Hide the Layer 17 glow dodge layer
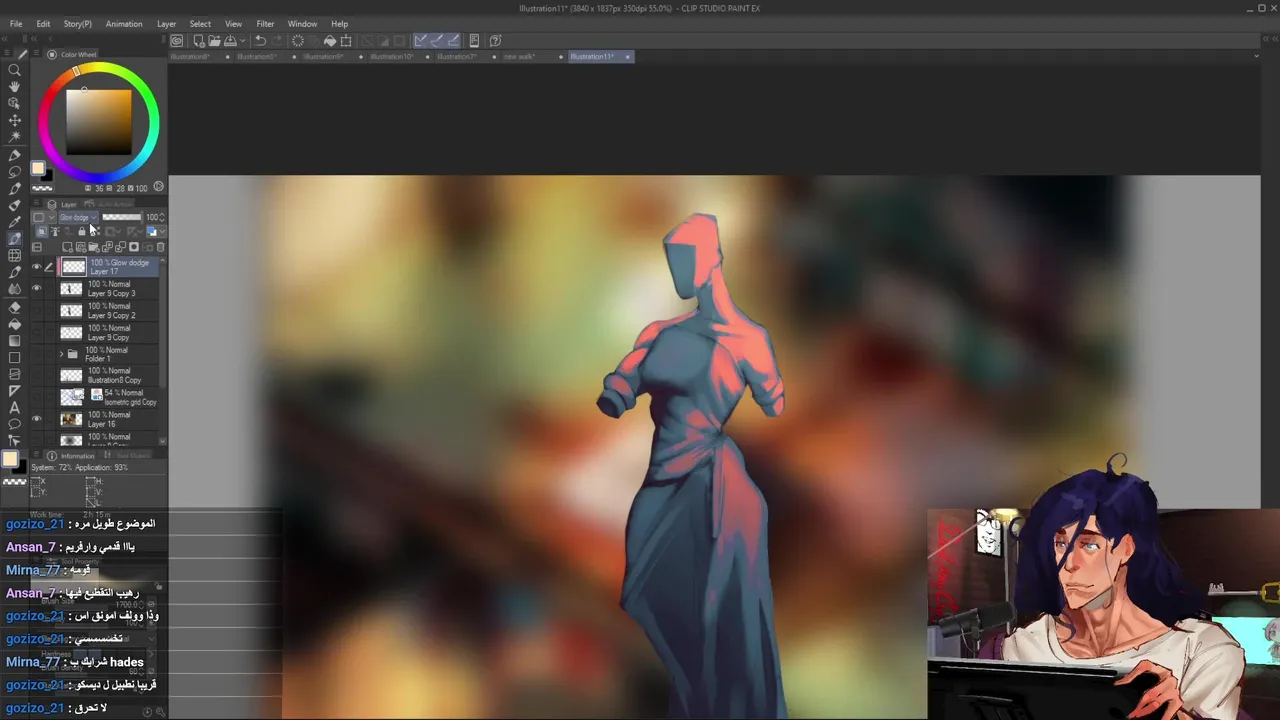 pos(37,267)
